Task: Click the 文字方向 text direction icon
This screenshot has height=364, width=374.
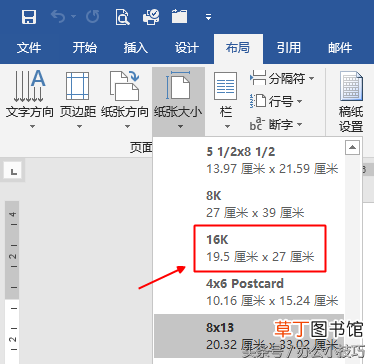Action: pos(29,86)
